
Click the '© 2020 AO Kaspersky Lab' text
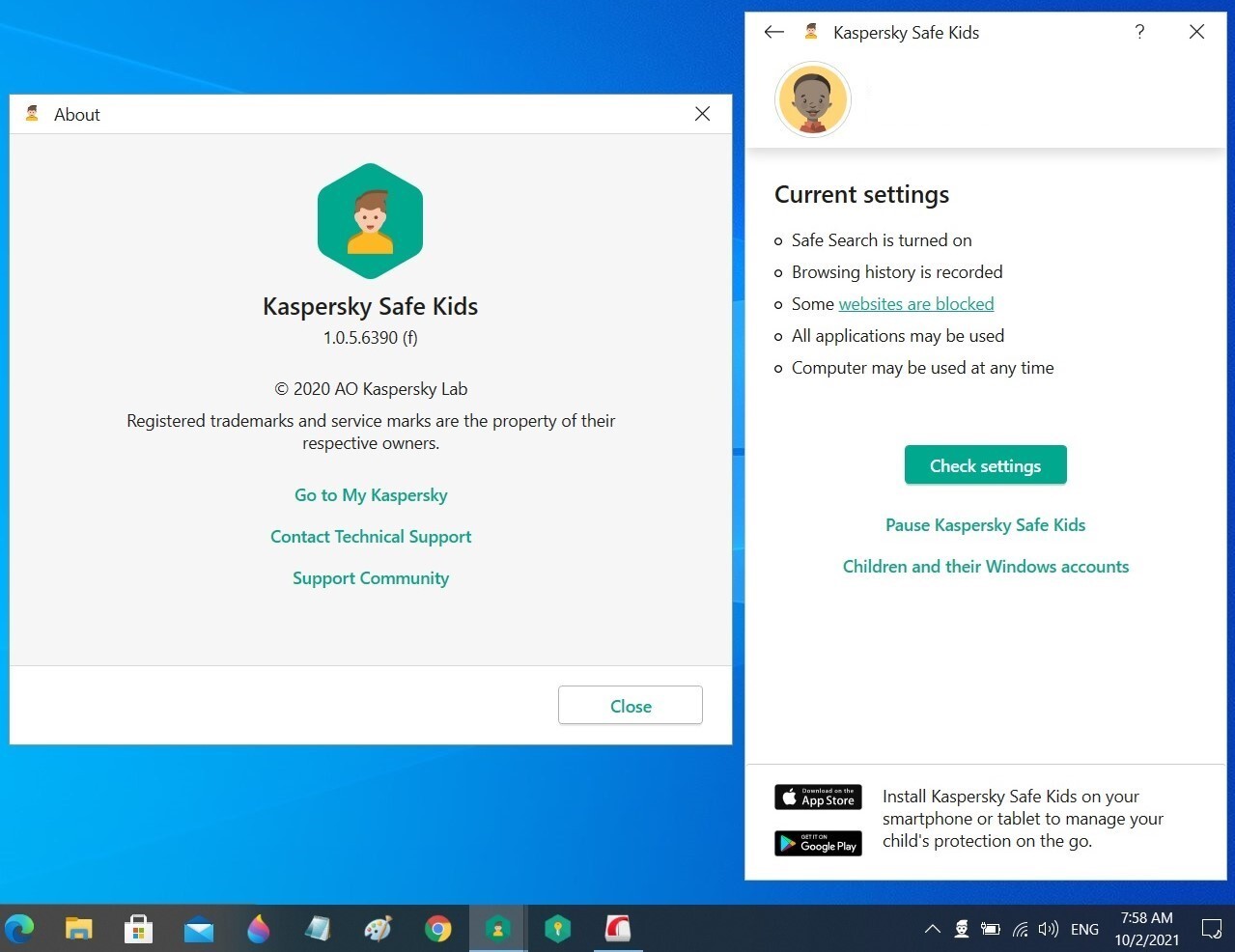pyautogui.click(x=371, y=389)
